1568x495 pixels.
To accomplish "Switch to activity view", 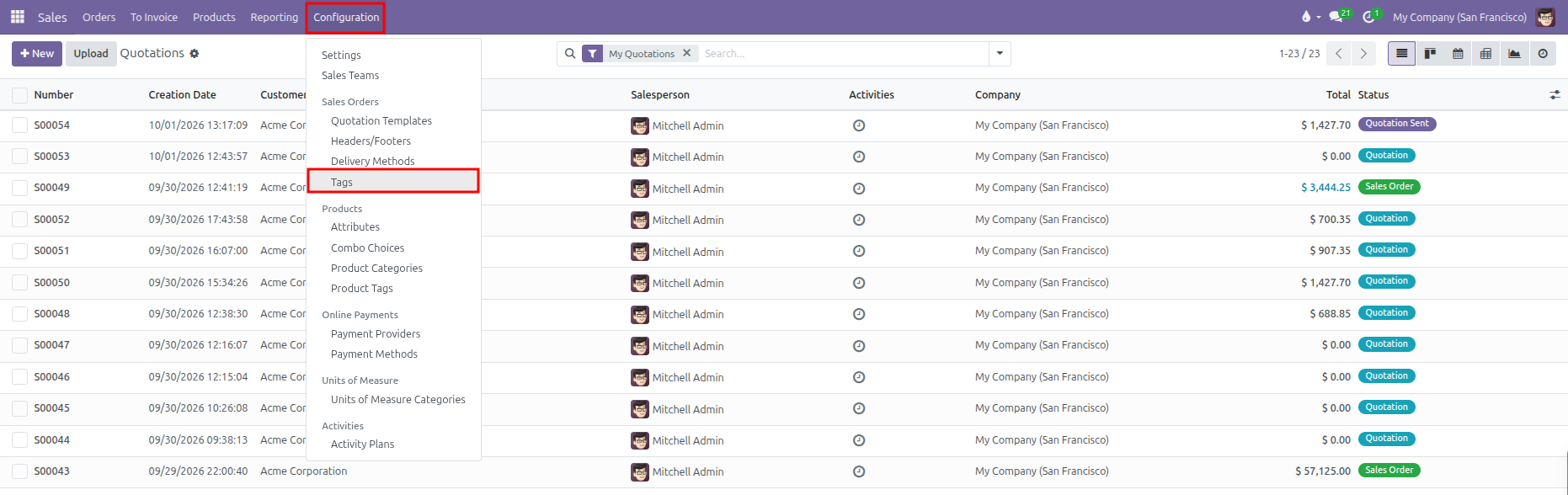I will click(x=1543, y=53).
